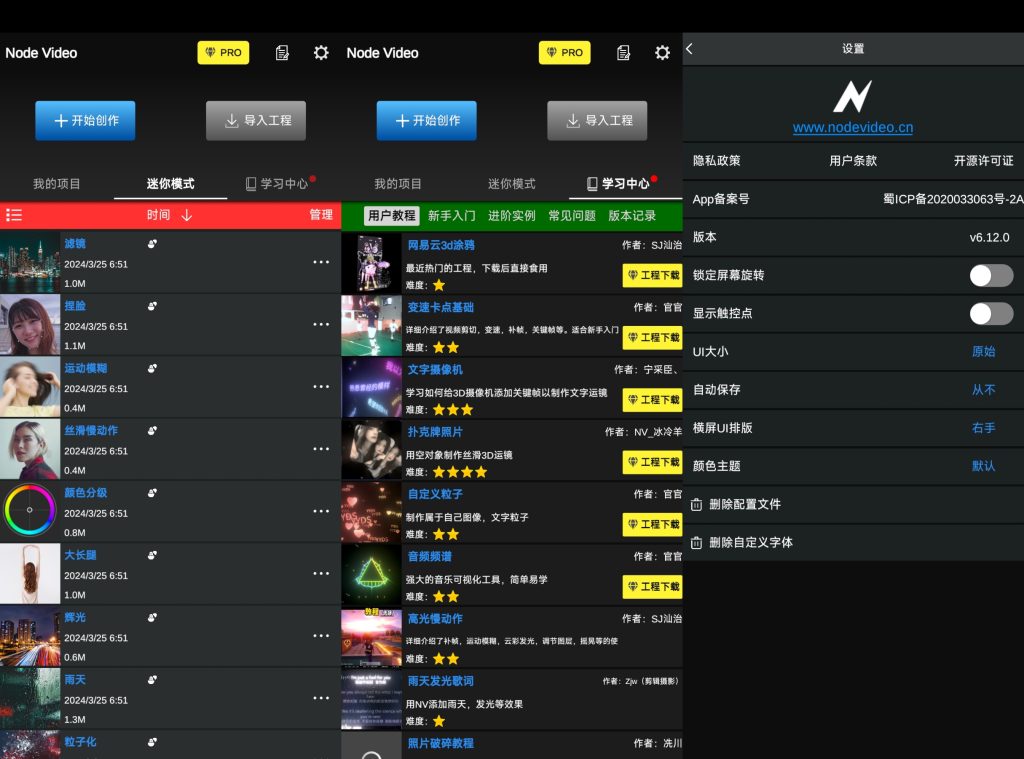
Task: Click 开始创作 button in middle panel
Action: tap(426, 120)
